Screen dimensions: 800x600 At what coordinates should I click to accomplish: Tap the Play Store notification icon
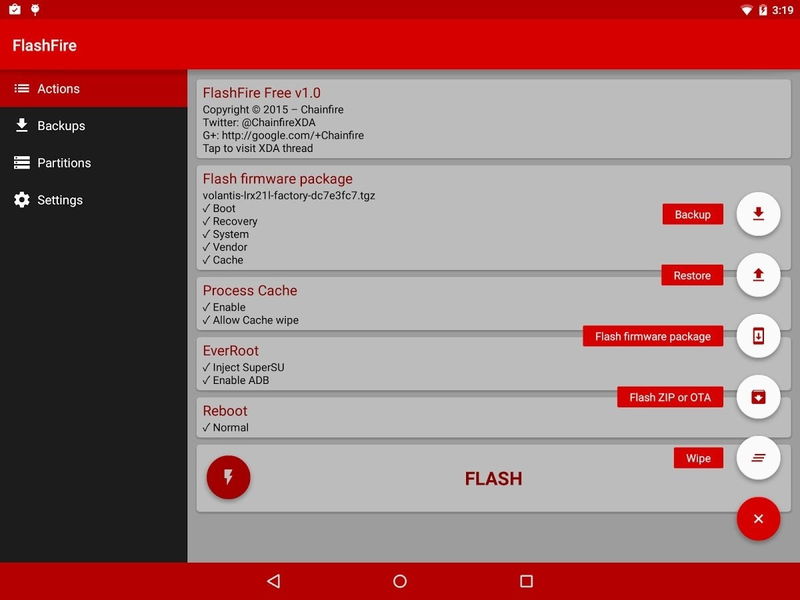[x=15, y=9]
